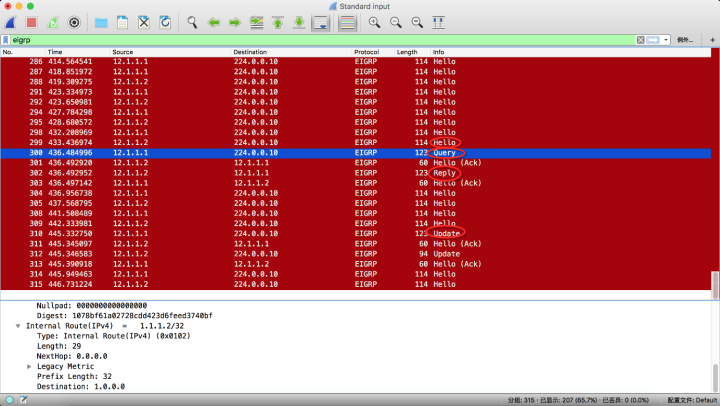Screen dimensions: 720x406
Task: Start capture with the shark fin icon
Action: point(10,23)
